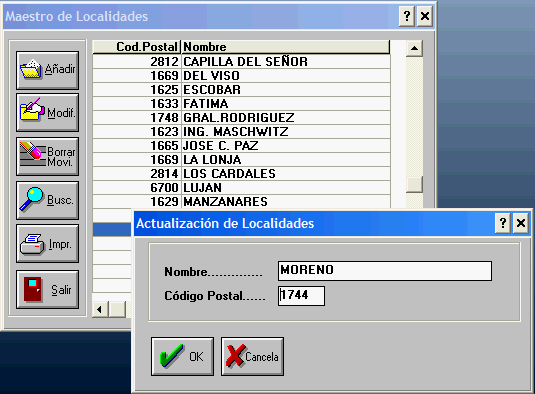Image resolution: width=535 pixels, height=394 pixels.
Task: Open help in Actualización de Localidades dialog
Action: coord(503,223)
